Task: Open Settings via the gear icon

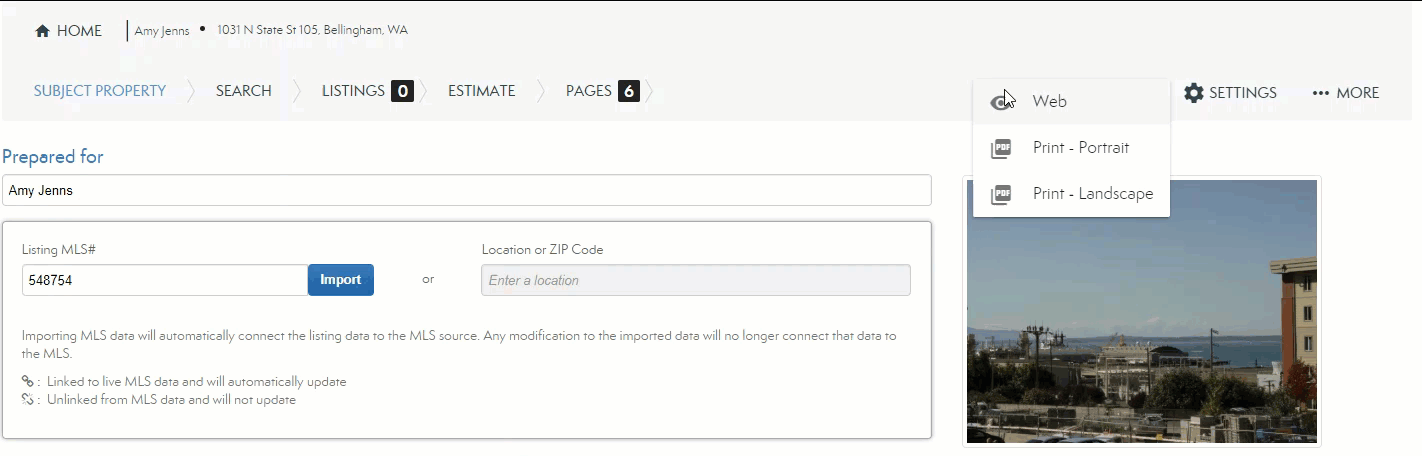Action: coord(1194,93)
